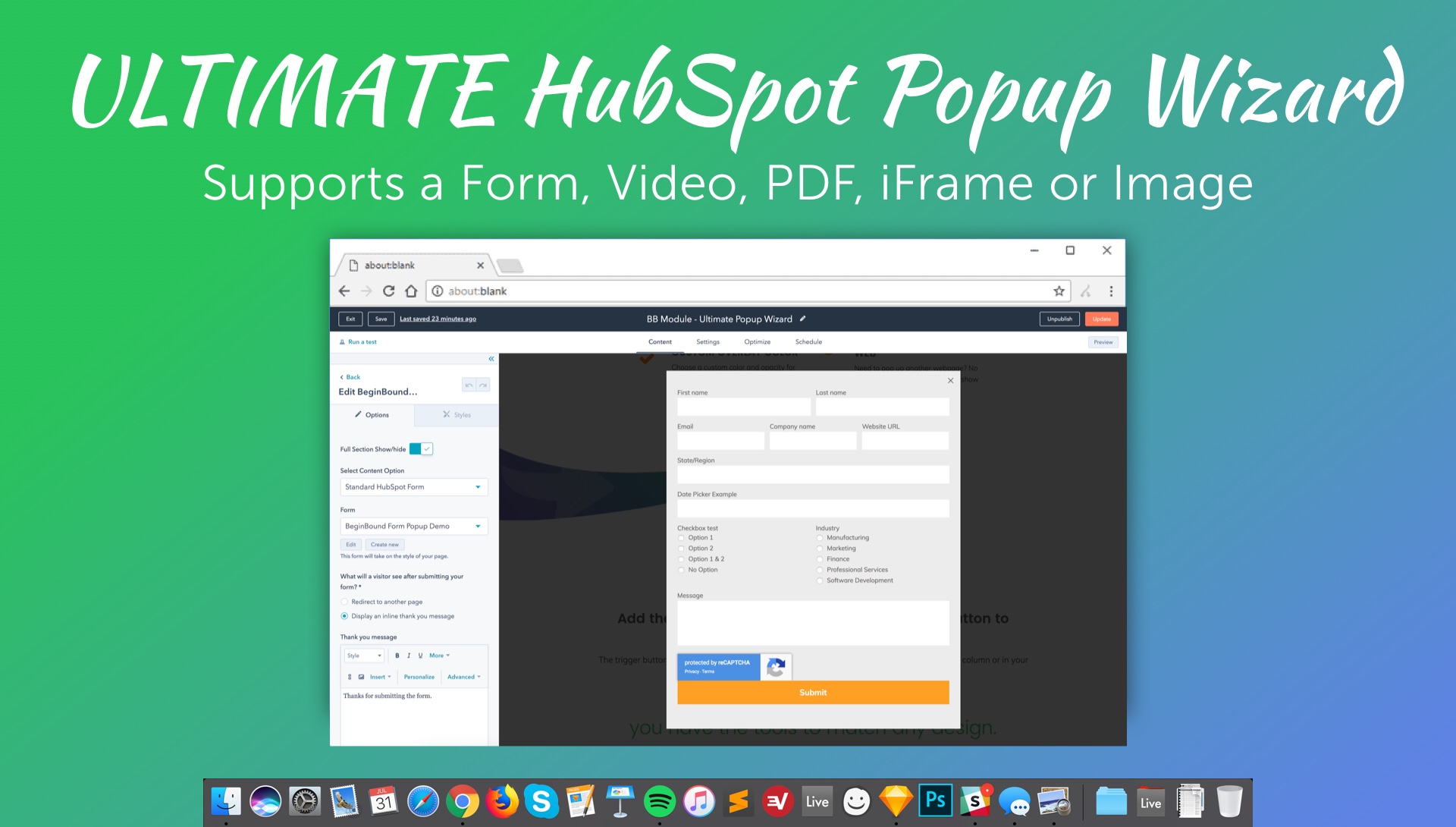Redo the module change
The image size is (1456, 827).
(483, 385)
